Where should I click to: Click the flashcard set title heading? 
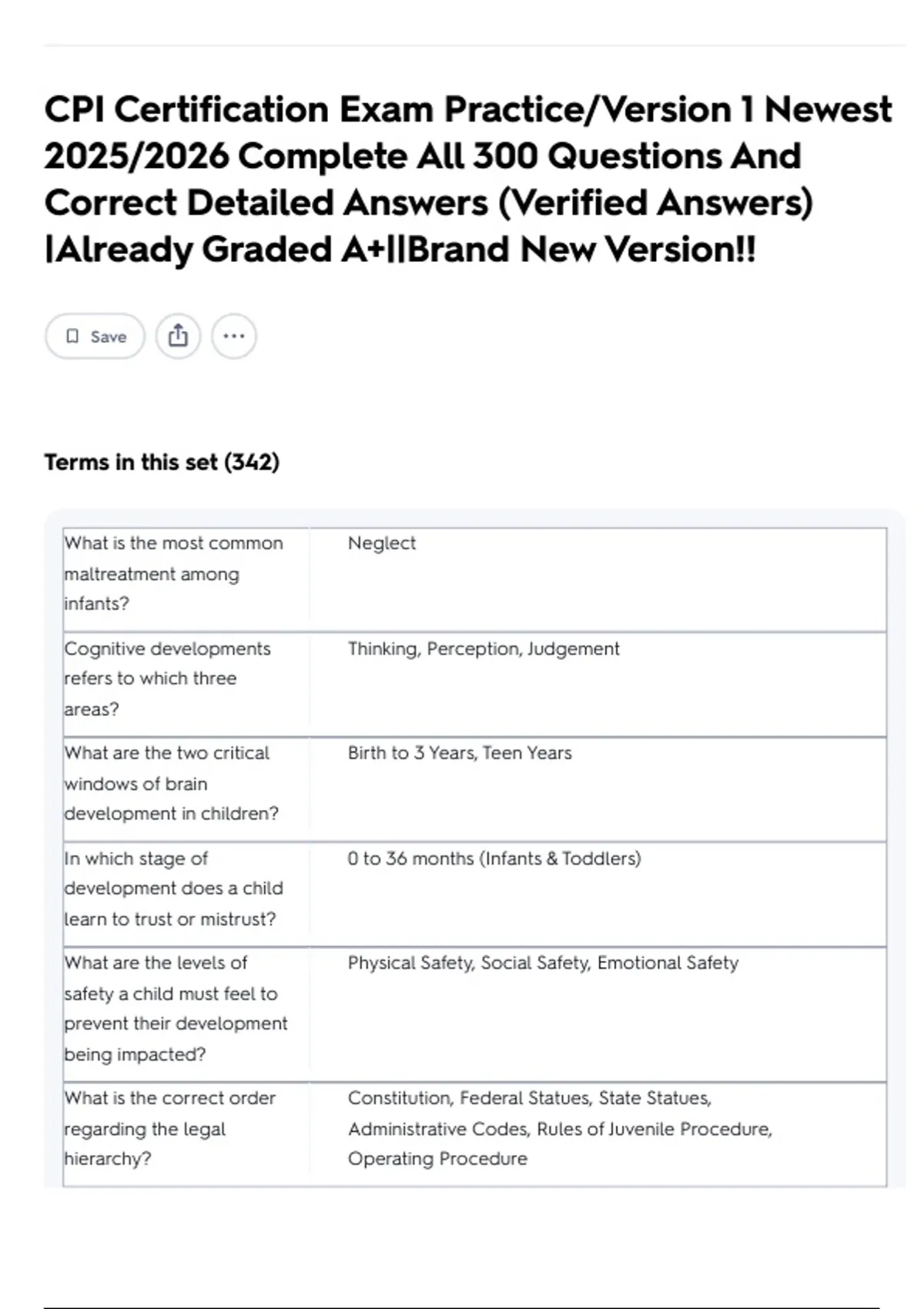pyautogui.click(x=467, y=179)
